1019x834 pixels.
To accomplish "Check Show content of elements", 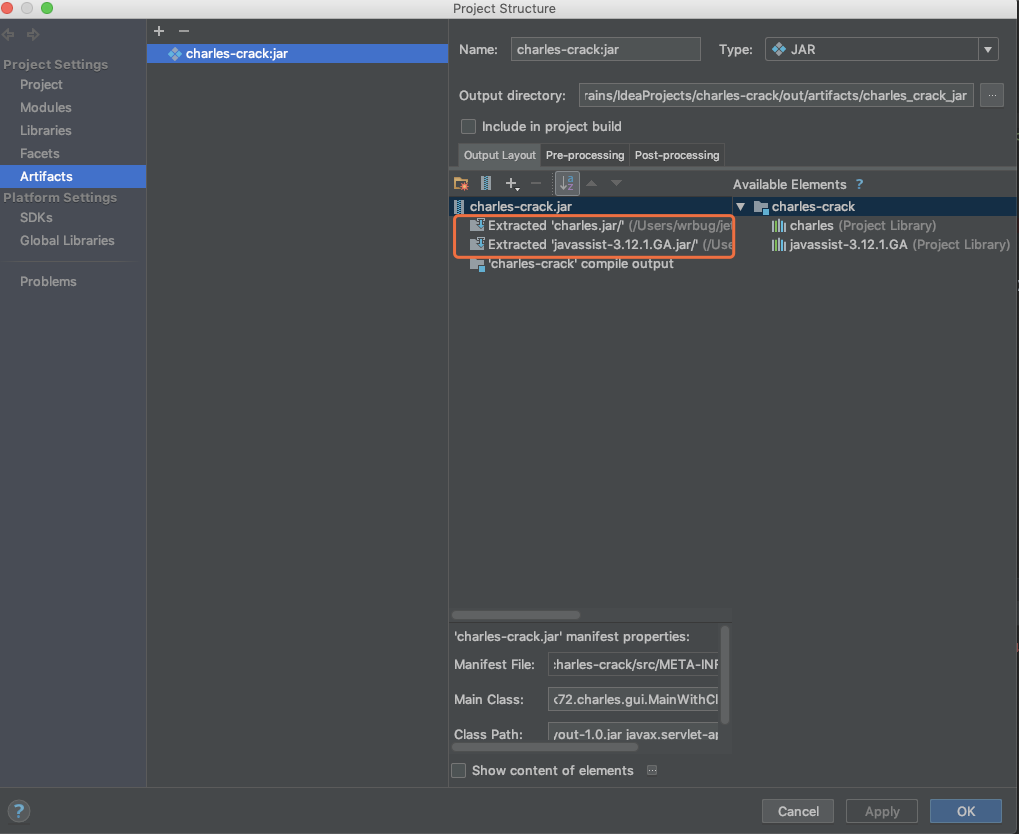I will click(459, 771).
